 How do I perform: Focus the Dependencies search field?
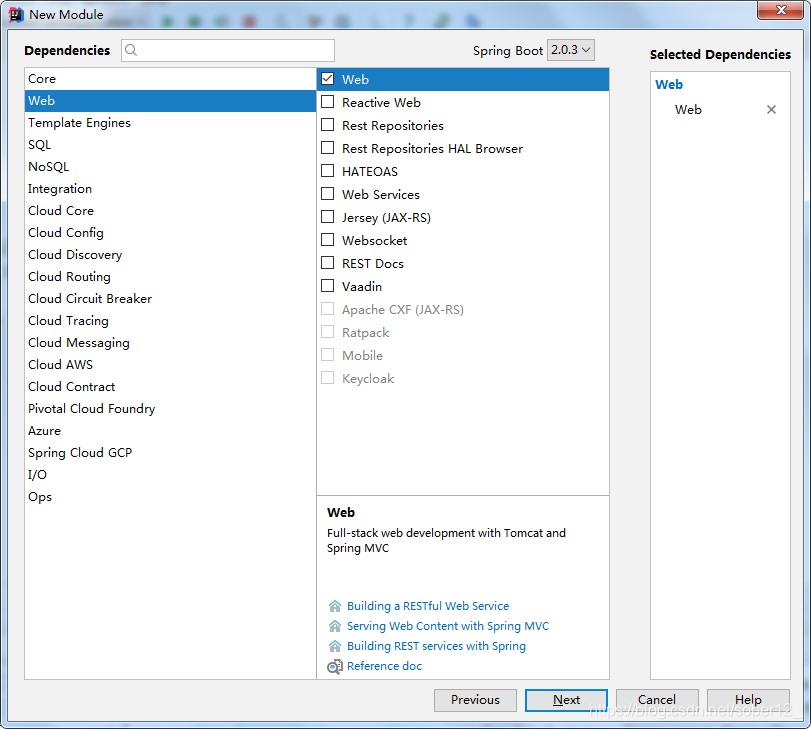[x=228, y=50]
